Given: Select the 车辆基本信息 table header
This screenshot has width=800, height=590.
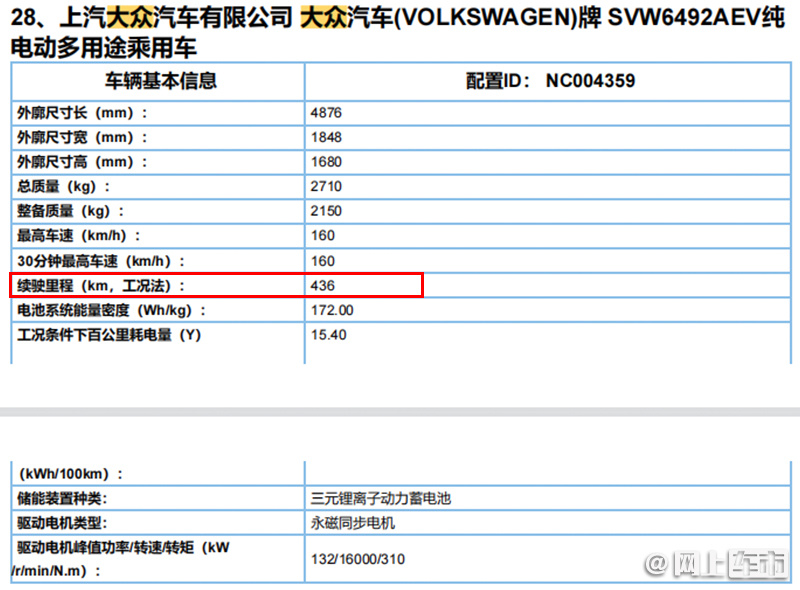Looking at the screenshot, I should click(161, 81).
